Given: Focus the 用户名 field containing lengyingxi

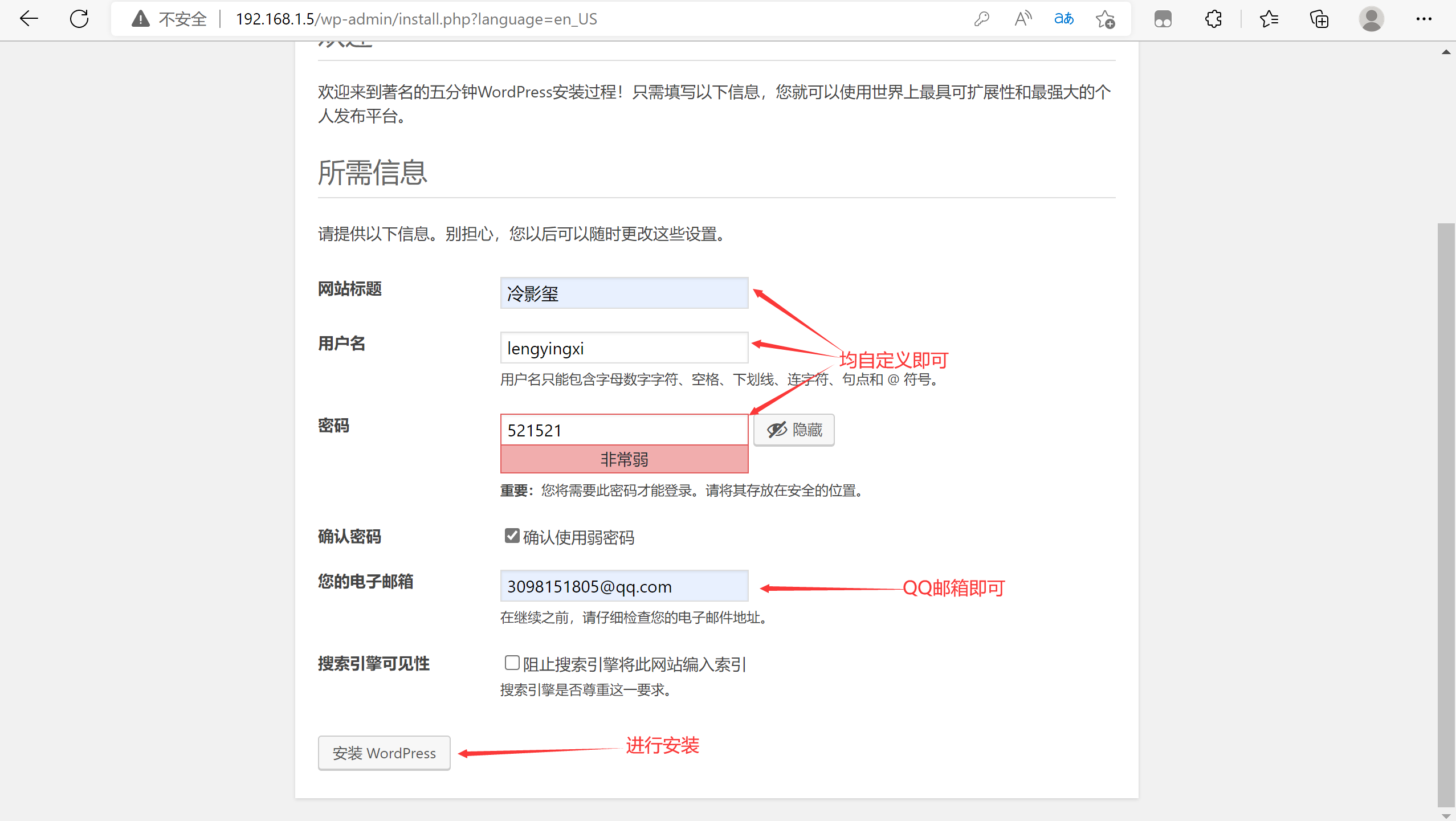Looking at the screenshot, I should (624, 348).
